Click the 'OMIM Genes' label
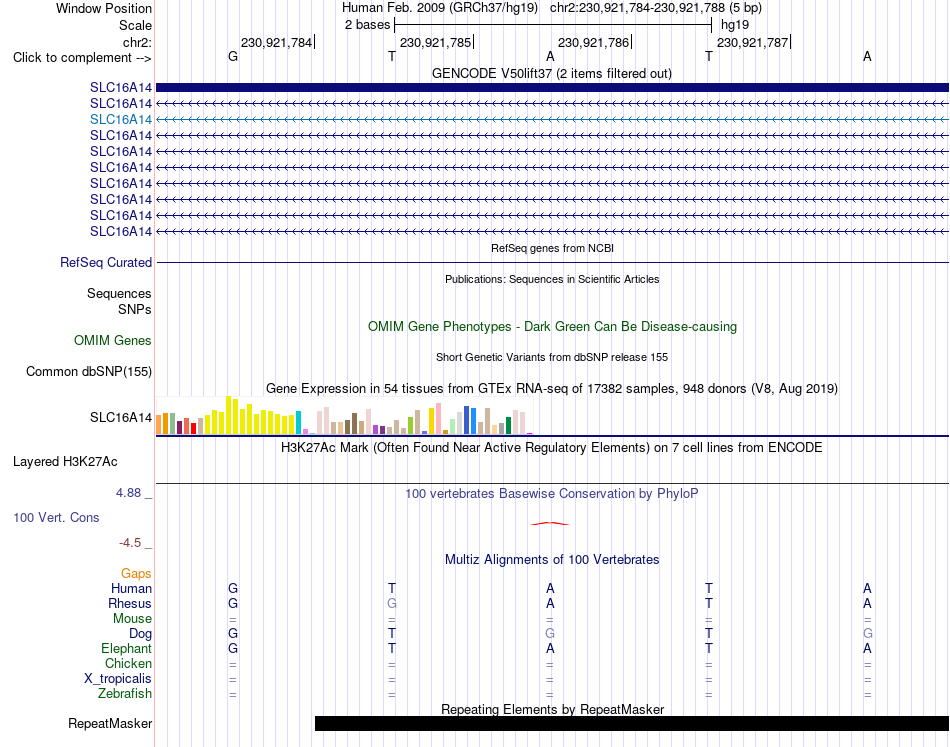Viewport: 950px width, 747px height. (112, 340)
